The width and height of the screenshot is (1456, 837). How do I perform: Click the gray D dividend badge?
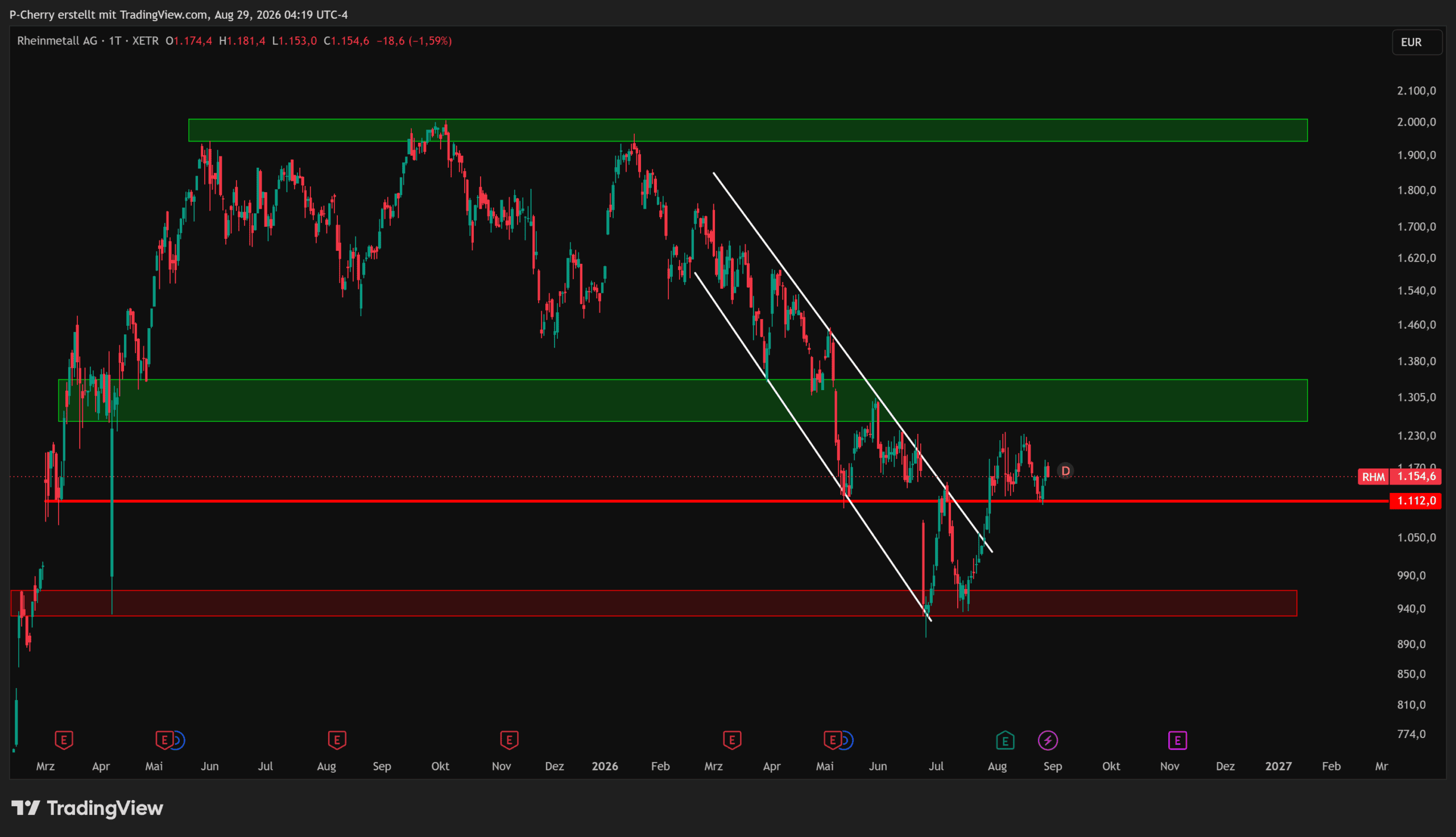point(1065,471)
